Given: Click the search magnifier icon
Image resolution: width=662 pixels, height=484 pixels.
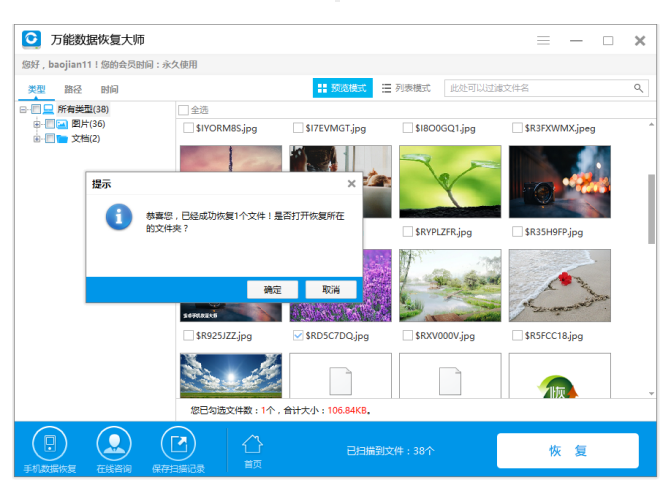Looking at the screenshot, I should (x=639, y=88).
